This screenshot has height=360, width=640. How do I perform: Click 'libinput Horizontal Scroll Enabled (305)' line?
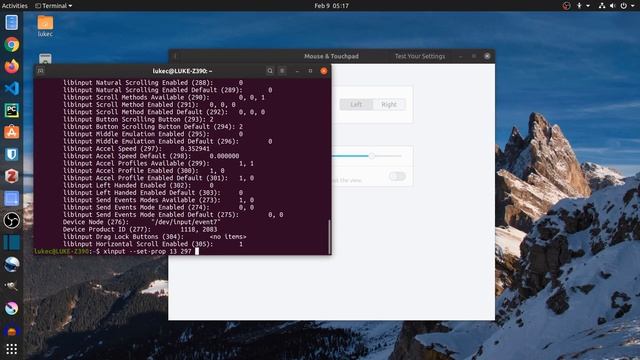coord(153,244)
